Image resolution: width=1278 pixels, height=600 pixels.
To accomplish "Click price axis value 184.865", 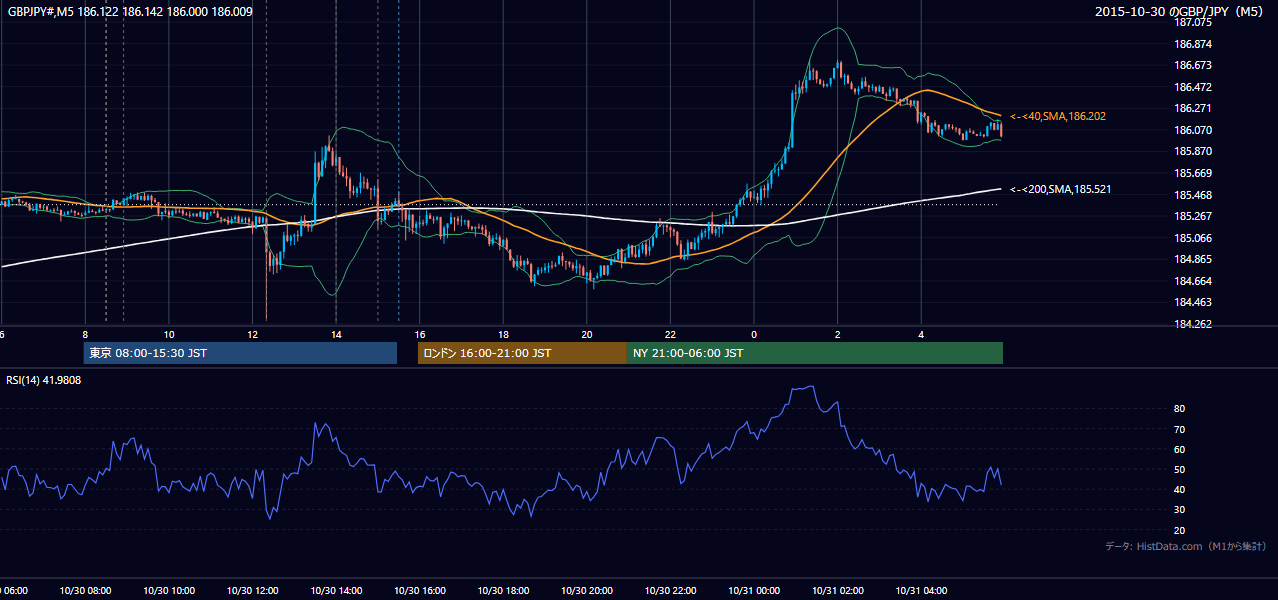I will (x=1194, y=259).
